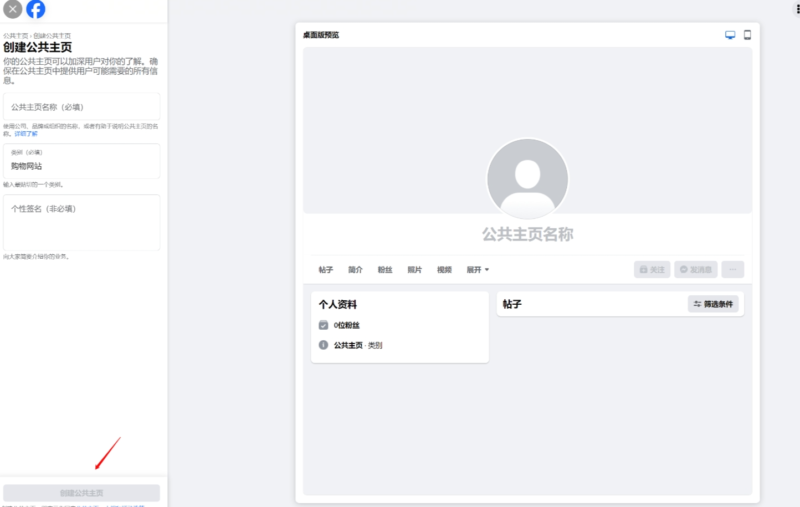The height and width of the screenshot is (507, 800).
Task: Switch to mobile preview icon
Action: 747,35
